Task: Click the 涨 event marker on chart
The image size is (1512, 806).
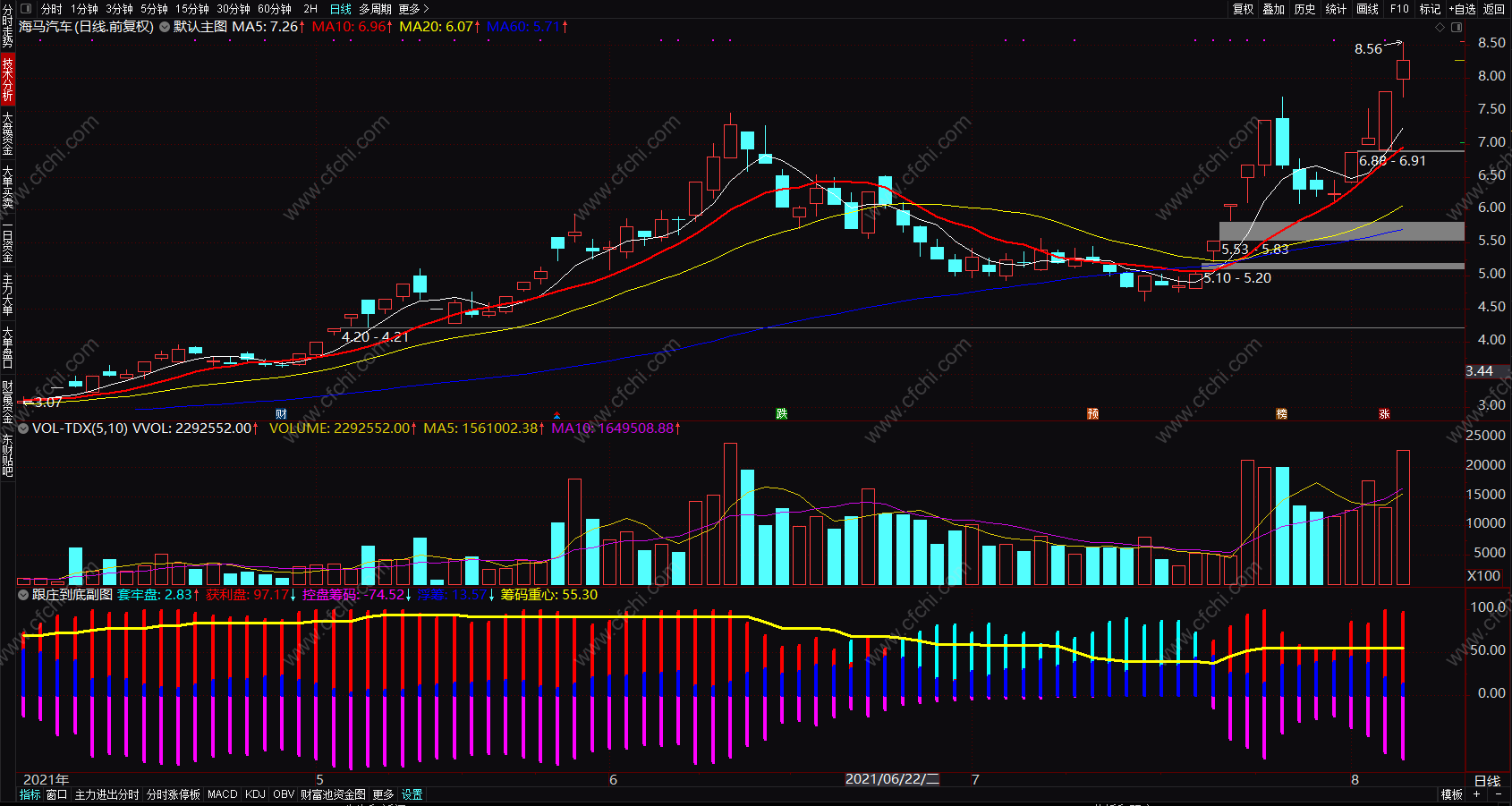Action: point(1384,414)
